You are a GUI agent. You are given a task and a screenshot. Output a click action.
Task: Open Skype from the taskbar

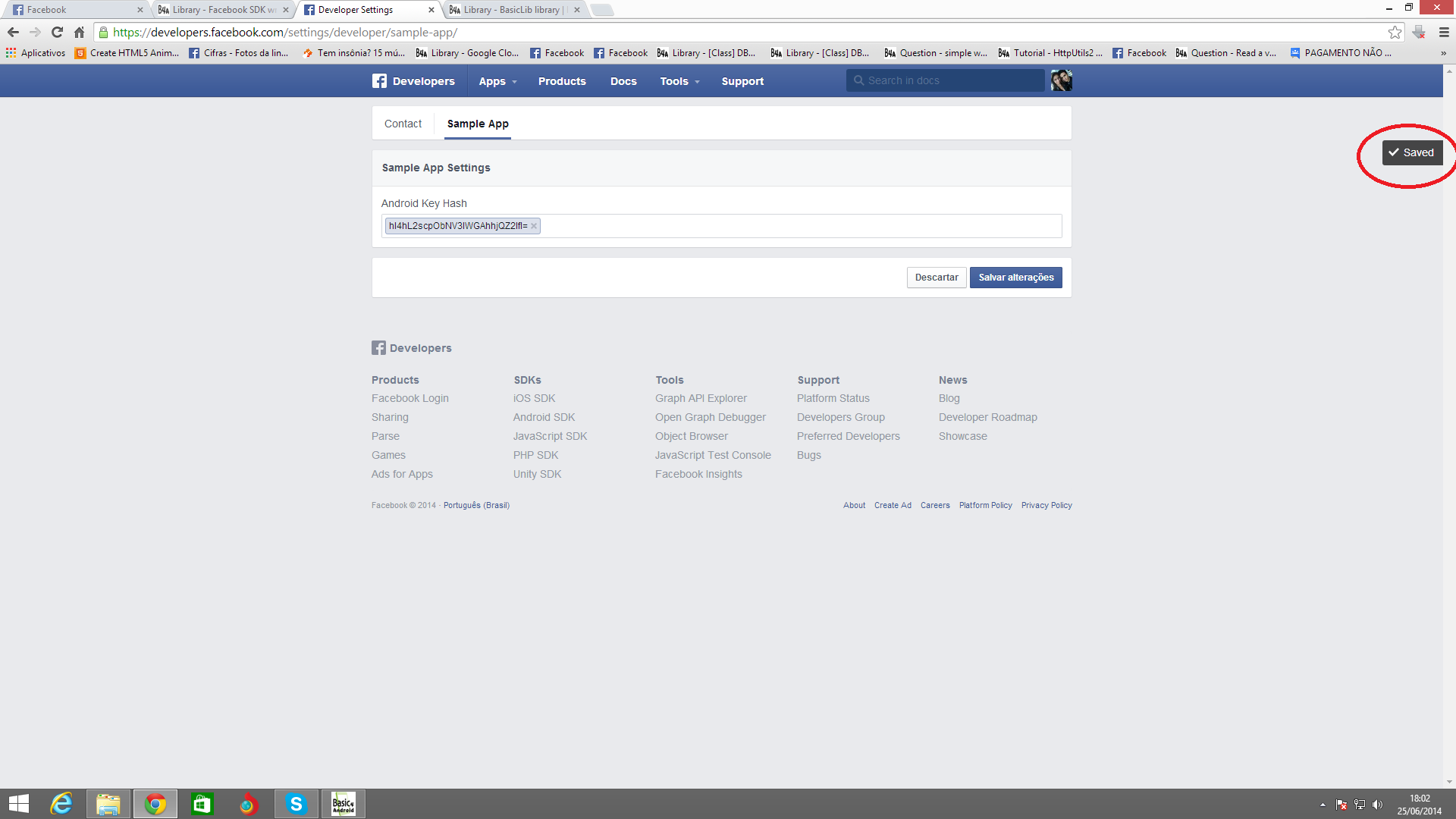point(296,804)
